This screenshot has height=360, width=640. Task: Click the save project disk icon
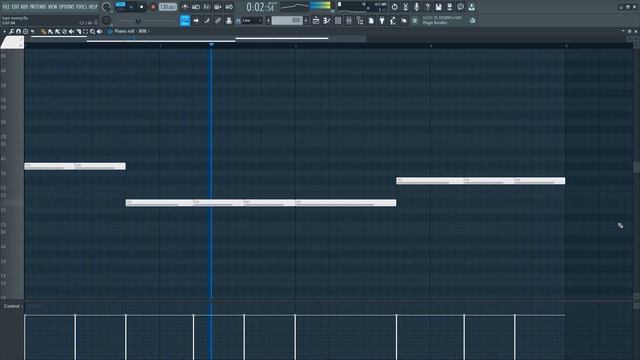(438, 7)
